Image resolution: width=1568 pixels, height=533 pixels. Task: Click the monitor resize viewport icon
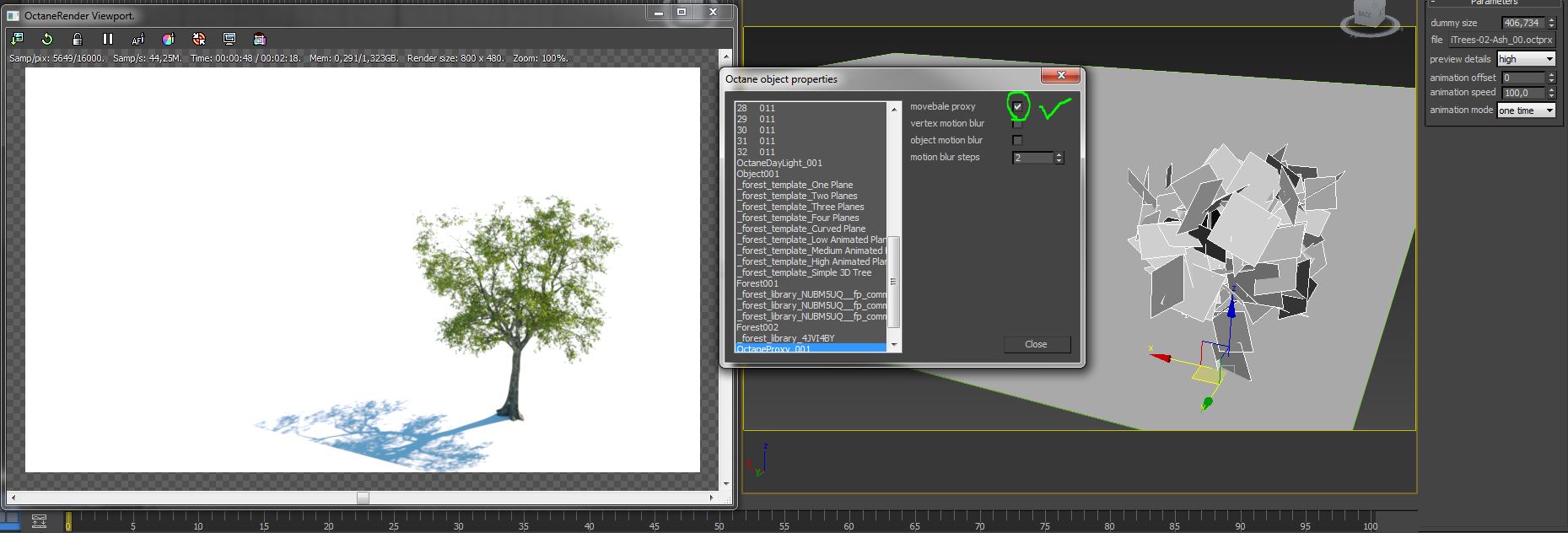(229, 39)
